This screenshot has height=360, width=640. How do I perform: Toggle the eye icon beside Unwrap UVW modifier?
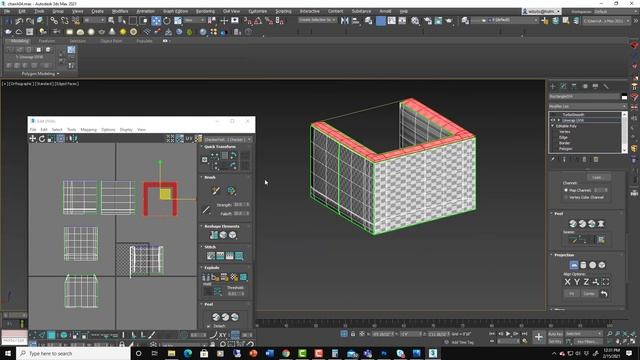click(553, 120)
